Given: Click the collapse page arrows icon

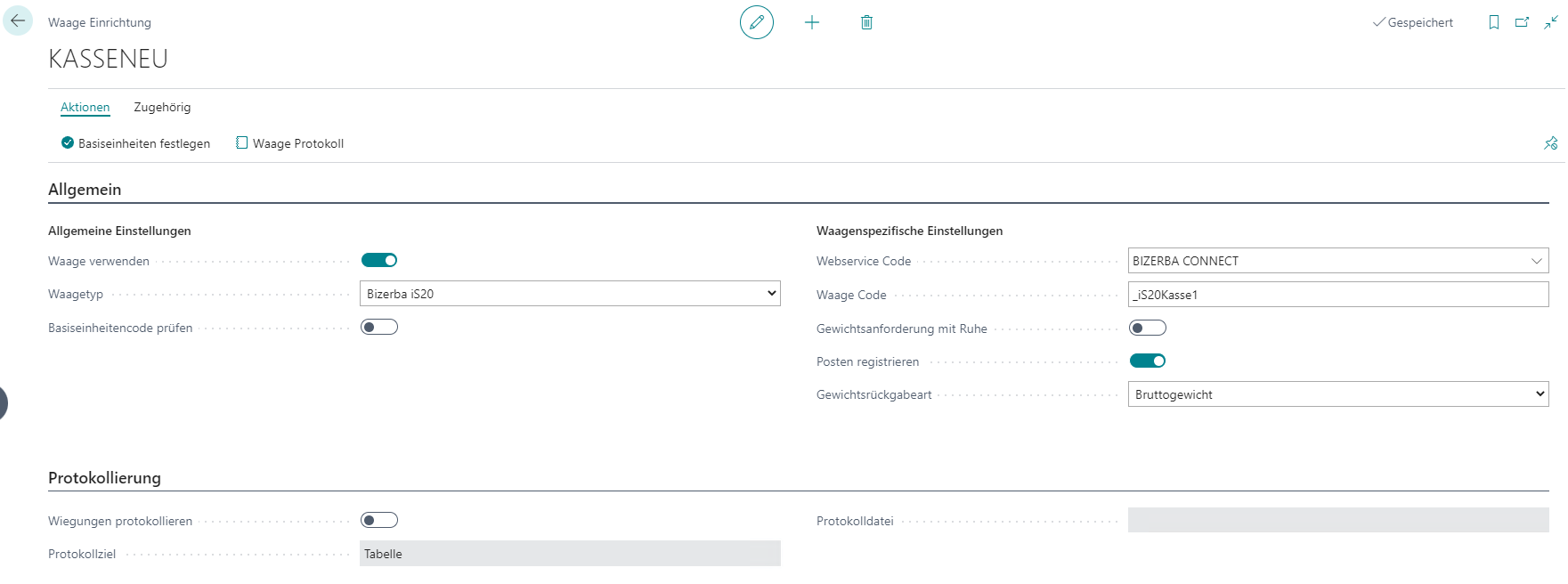Looking at the screenshot, I should coord(1551,22).
